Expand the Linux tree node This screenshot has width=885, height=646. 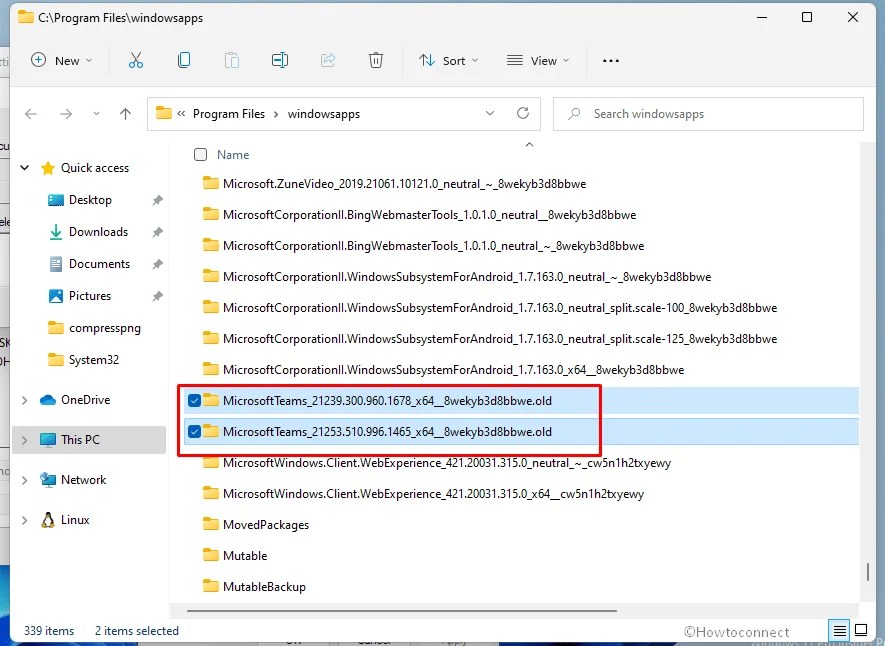(x=24, y=520)
